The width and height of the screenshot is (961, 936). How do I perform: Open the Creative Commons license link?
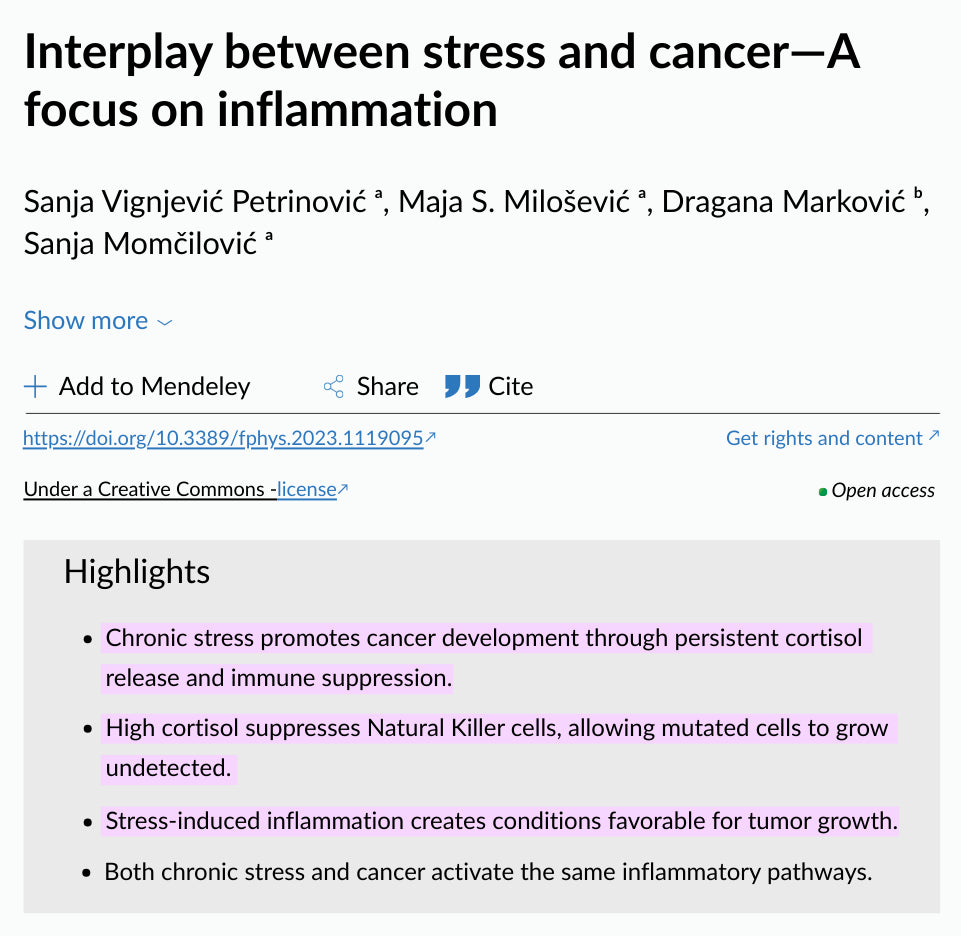306,489
